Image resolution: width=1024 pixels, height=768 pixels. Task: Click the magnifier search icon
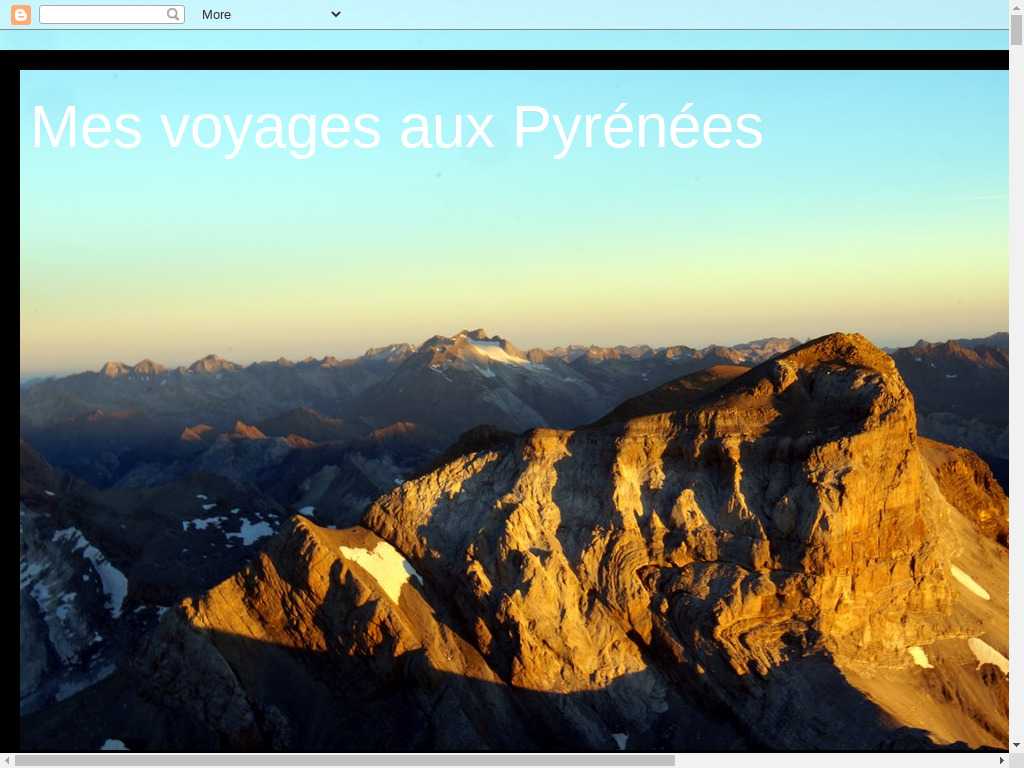pos(172,14)
